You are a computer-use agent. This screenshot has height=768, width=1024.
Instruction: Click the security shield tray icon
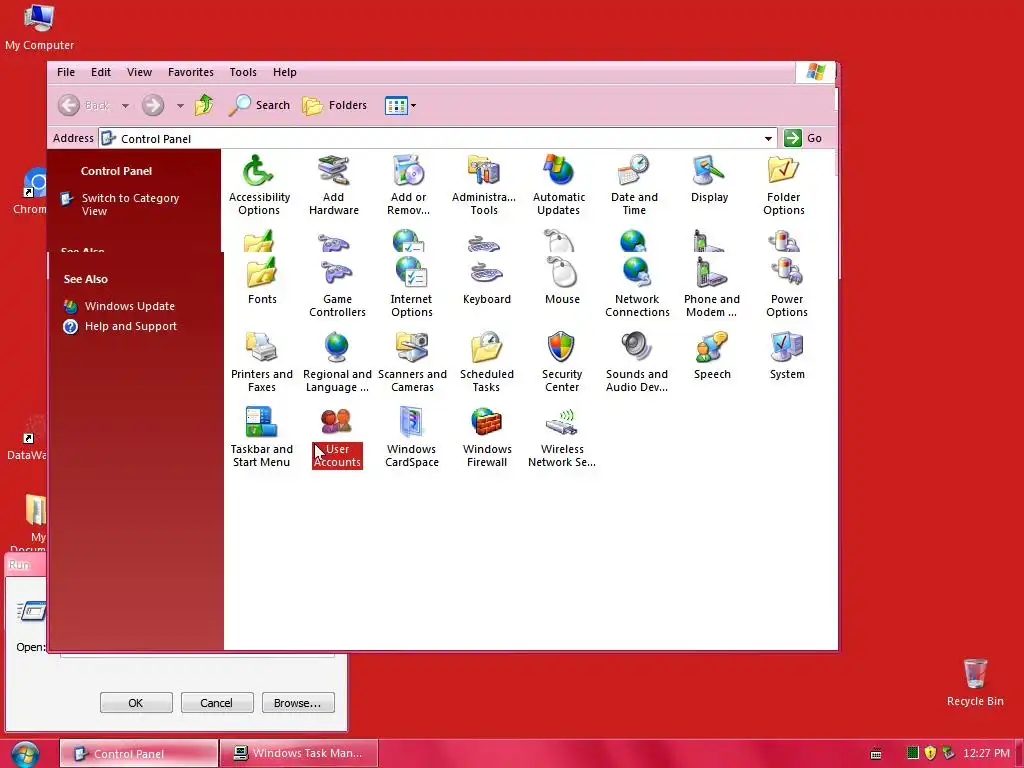[930, 753]
